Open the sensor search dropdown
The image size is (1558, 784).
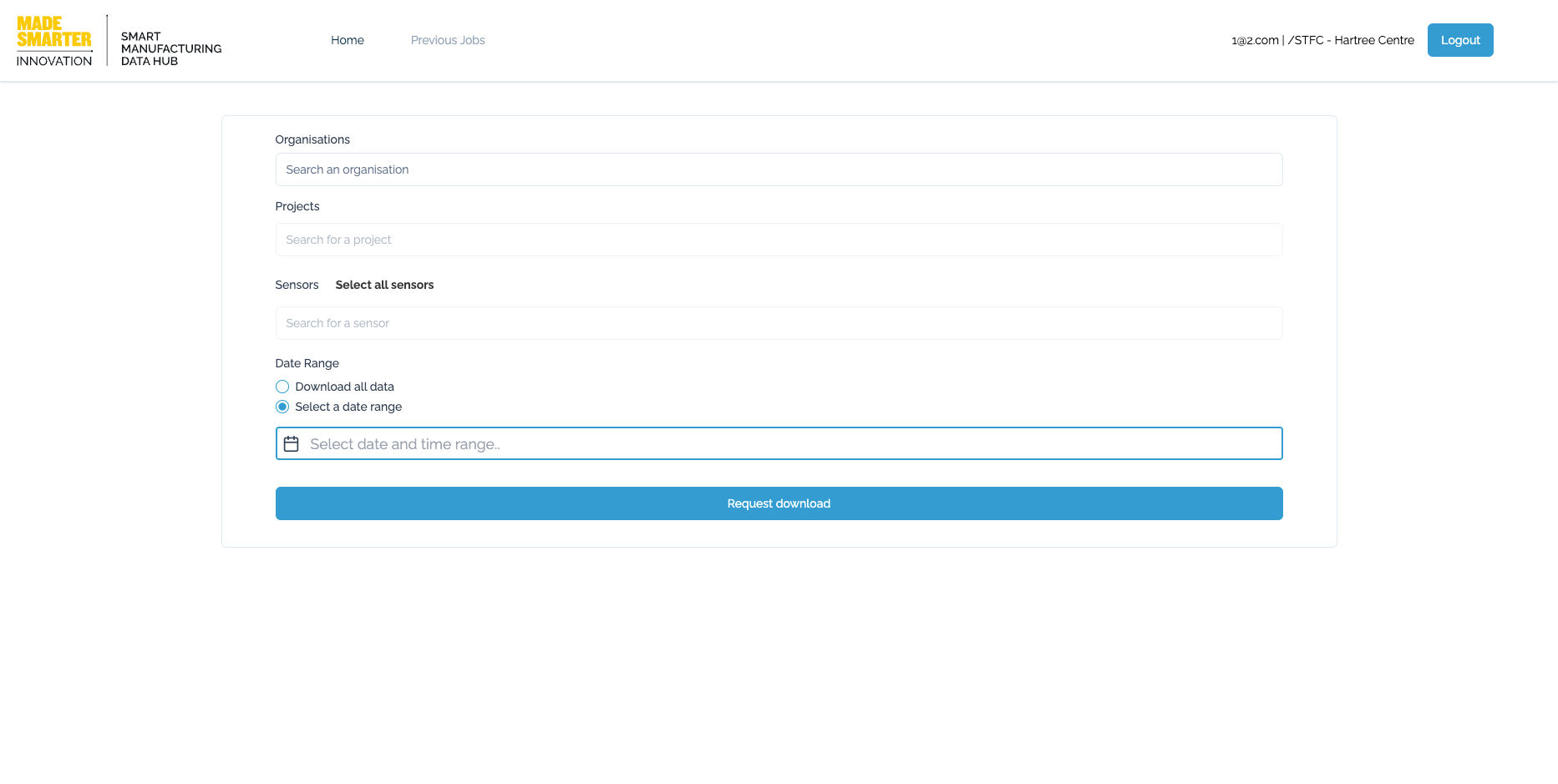[779, 323]
